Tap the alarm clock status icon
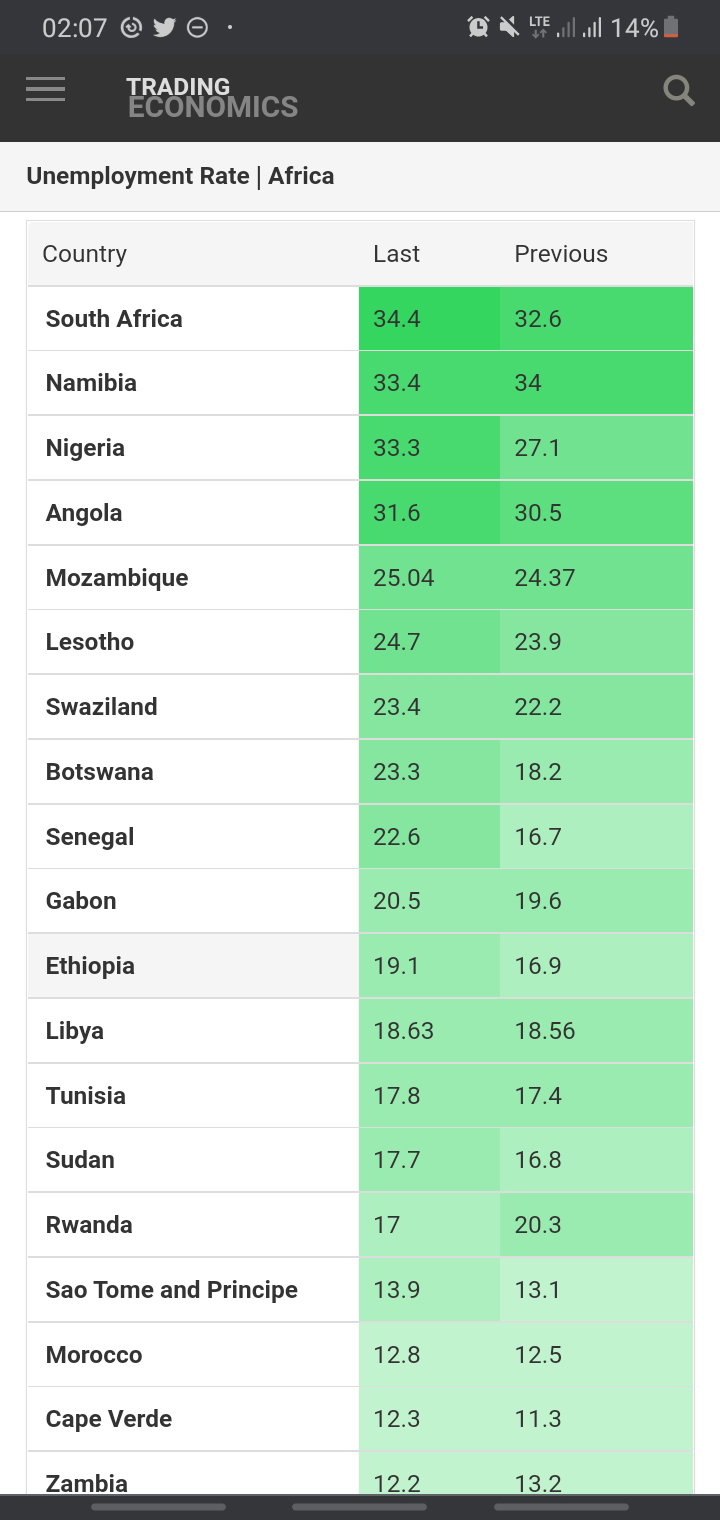 (478, 28)
